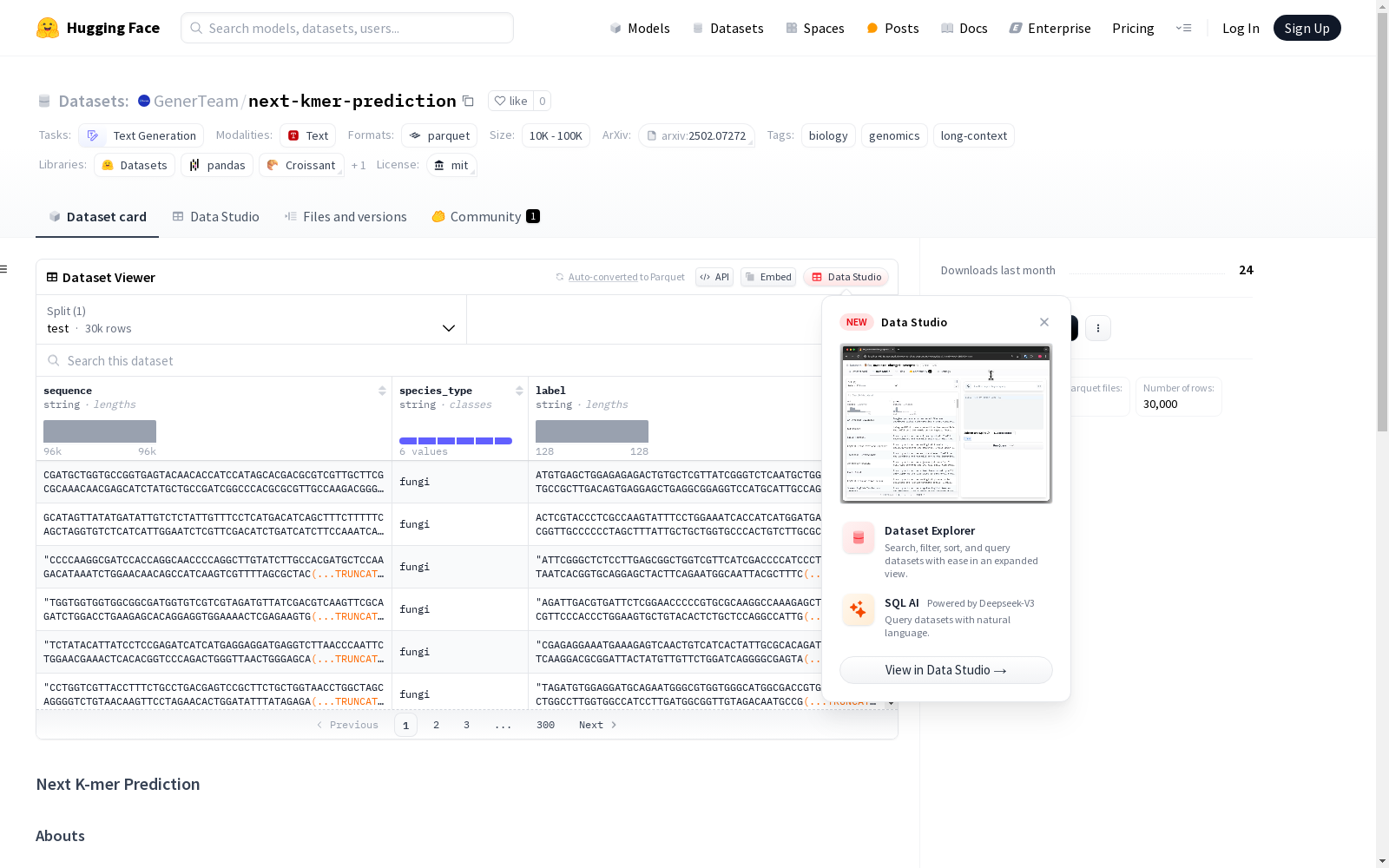The width and height of the screenshot is (1389, 868).
Task: Click the SQL AI sparkle icon
Action: click(858, 610)
